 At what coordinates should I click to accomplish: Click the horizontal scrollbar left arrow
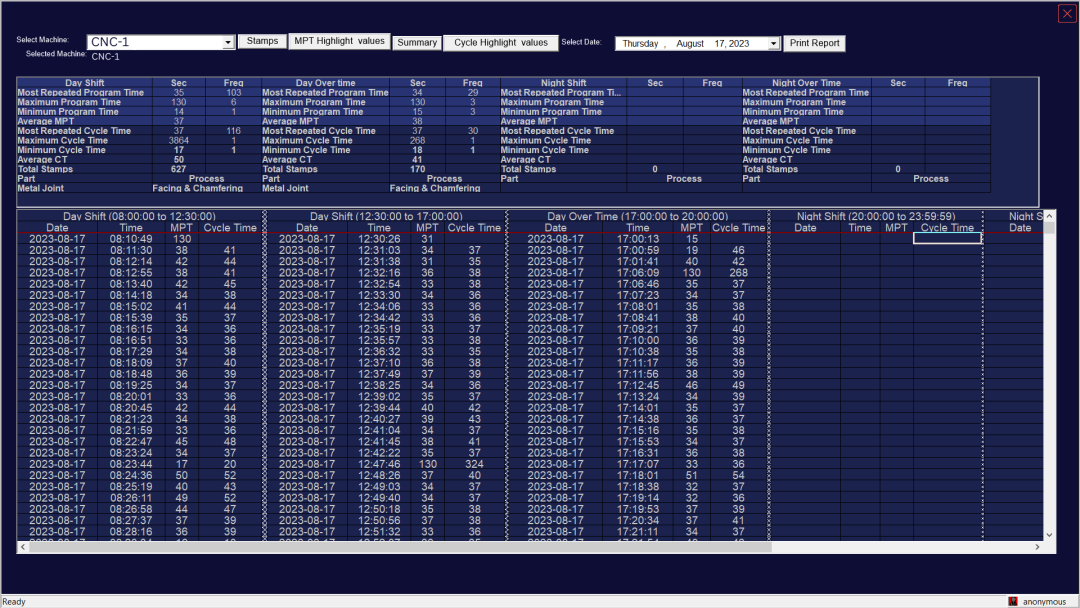coord(23,547)
